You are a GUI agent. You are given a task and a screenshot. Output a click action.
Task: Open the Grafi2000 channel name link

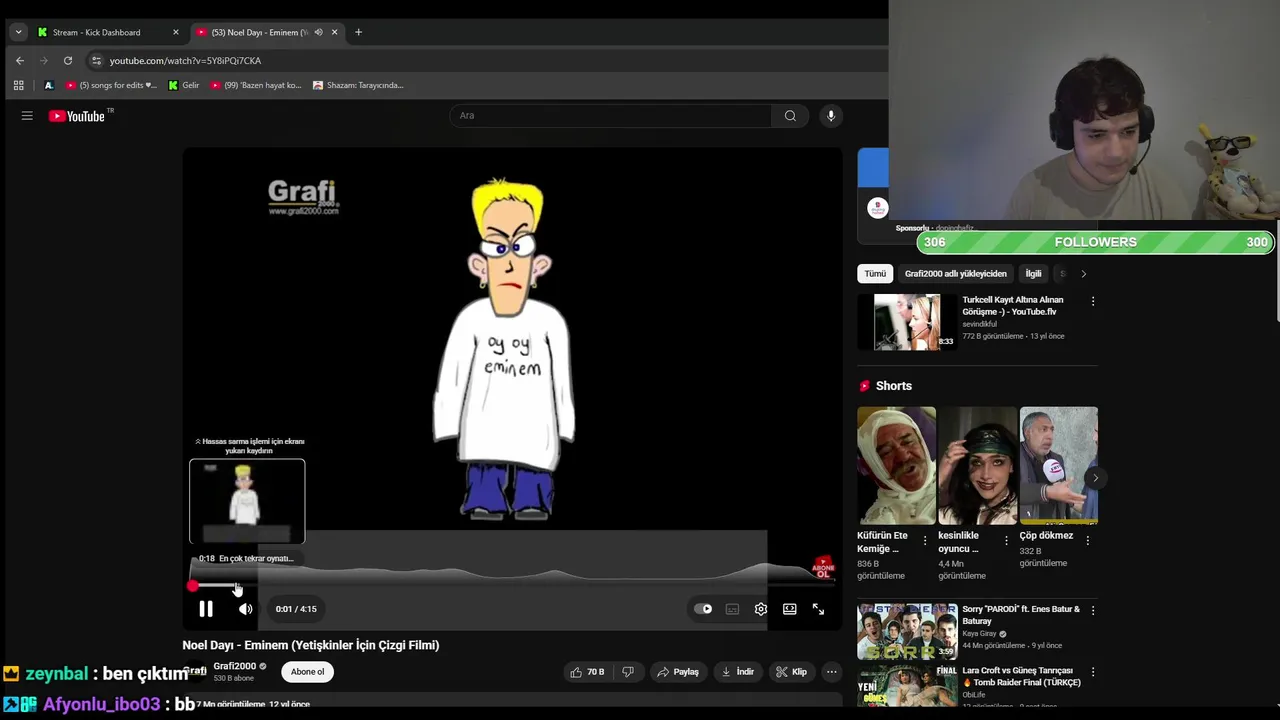234,666
